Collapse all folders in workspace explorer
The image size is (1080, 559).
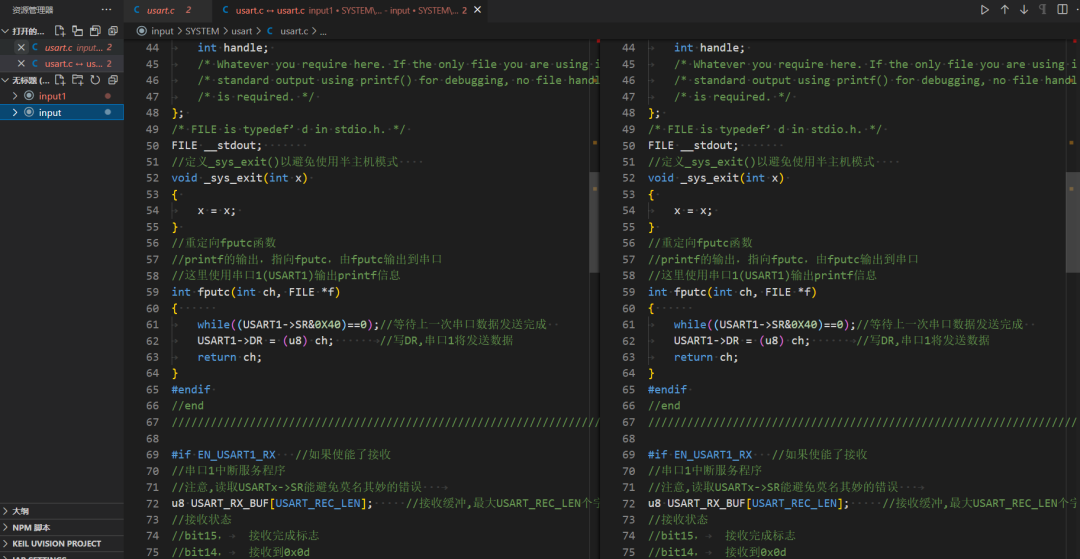pos(113,80)
